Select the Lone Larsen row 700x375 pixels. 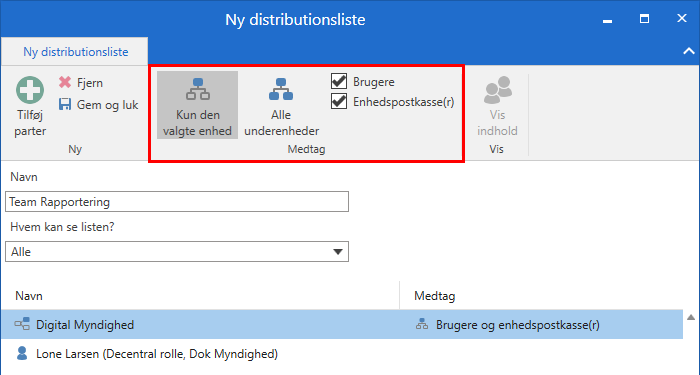pos(342,354)
